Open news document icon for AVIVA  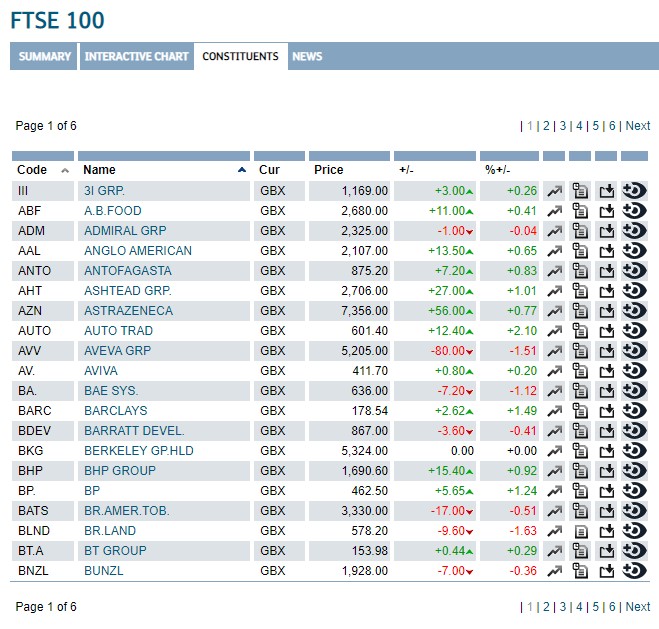point(580,371)
